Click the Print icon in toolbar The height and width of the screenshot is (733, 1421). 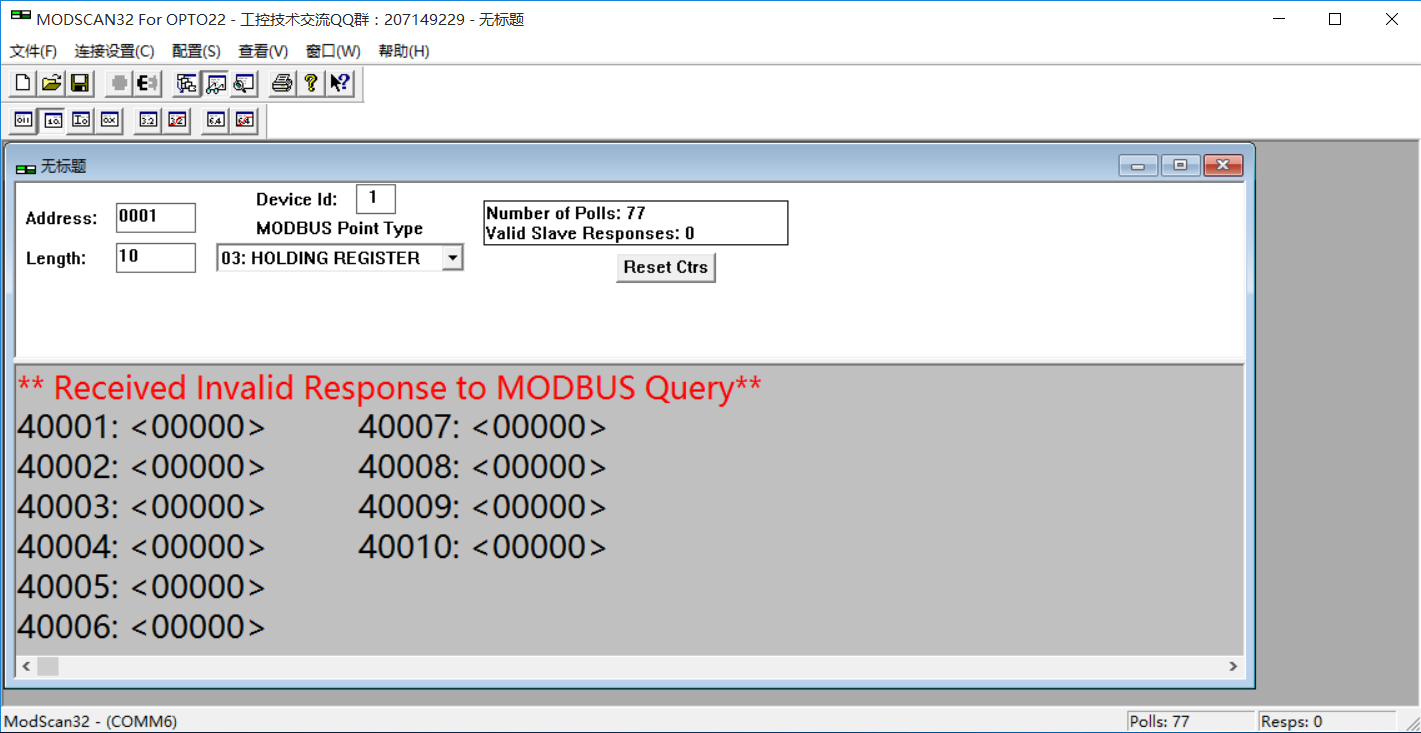click(x=282, y=84)
